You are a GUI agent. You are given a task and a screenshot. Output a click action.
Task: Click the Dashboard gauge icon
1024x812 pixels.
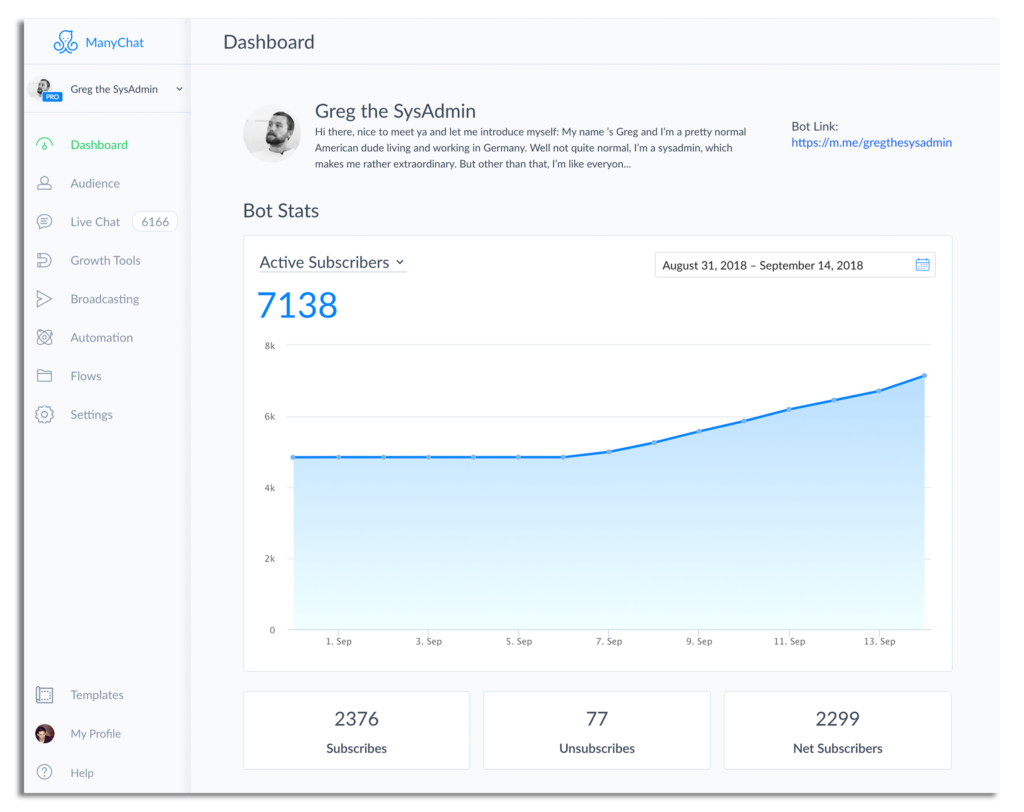tap(44, 144)
